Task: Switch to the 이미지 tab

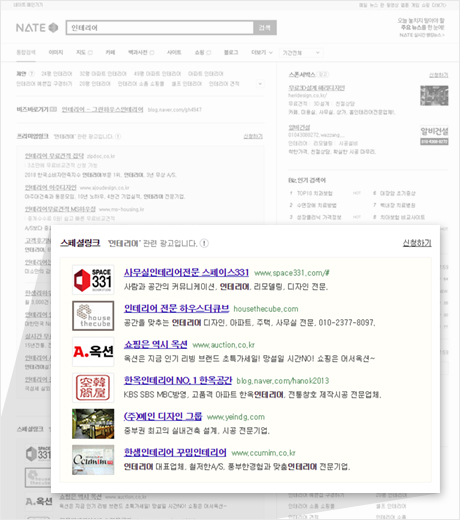Action: [x=56, y=53]
